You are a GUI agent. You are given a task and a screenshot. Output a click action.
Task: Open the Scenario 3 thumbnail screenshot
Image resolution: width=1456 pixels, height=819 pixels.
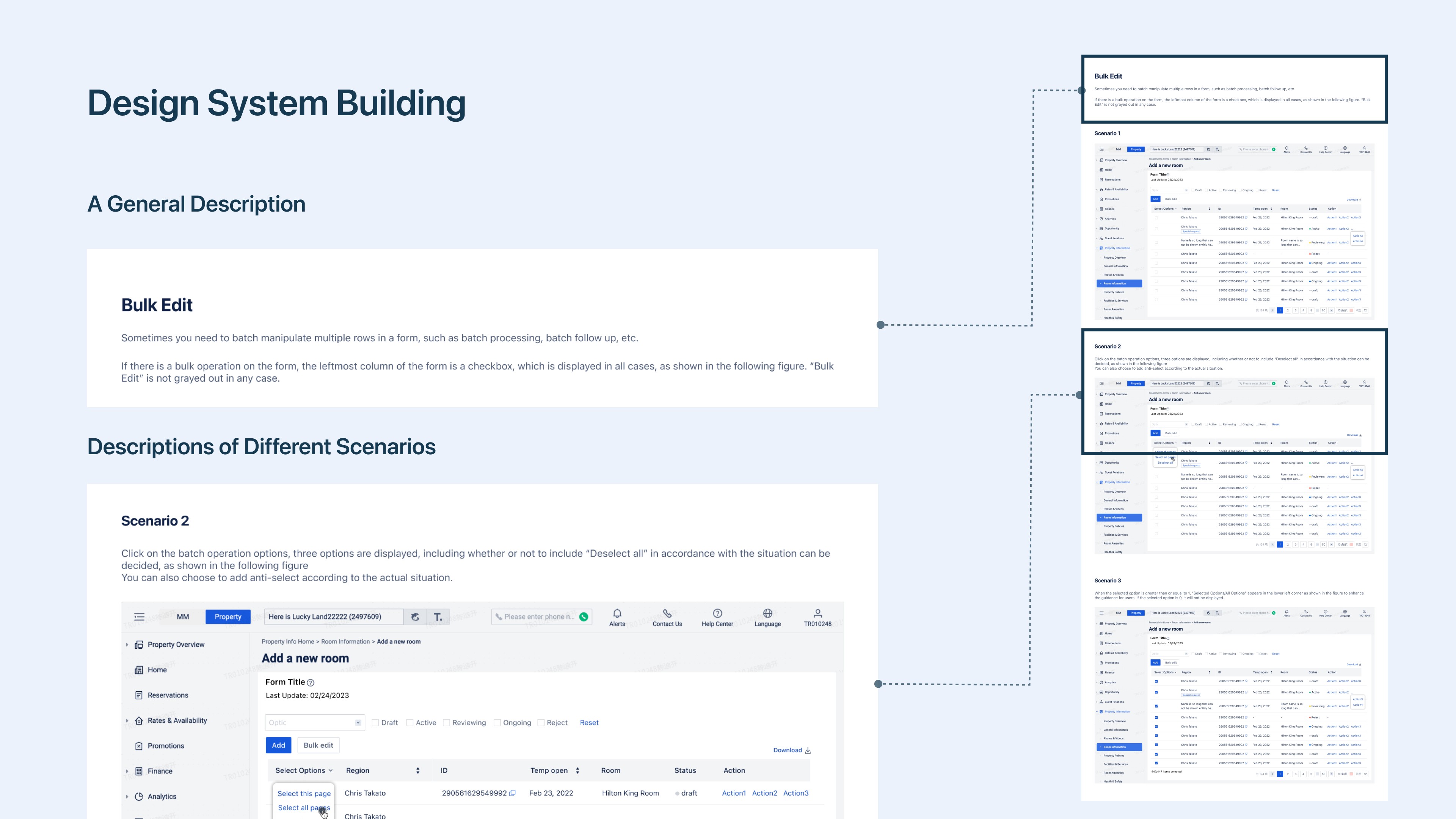1235,695
